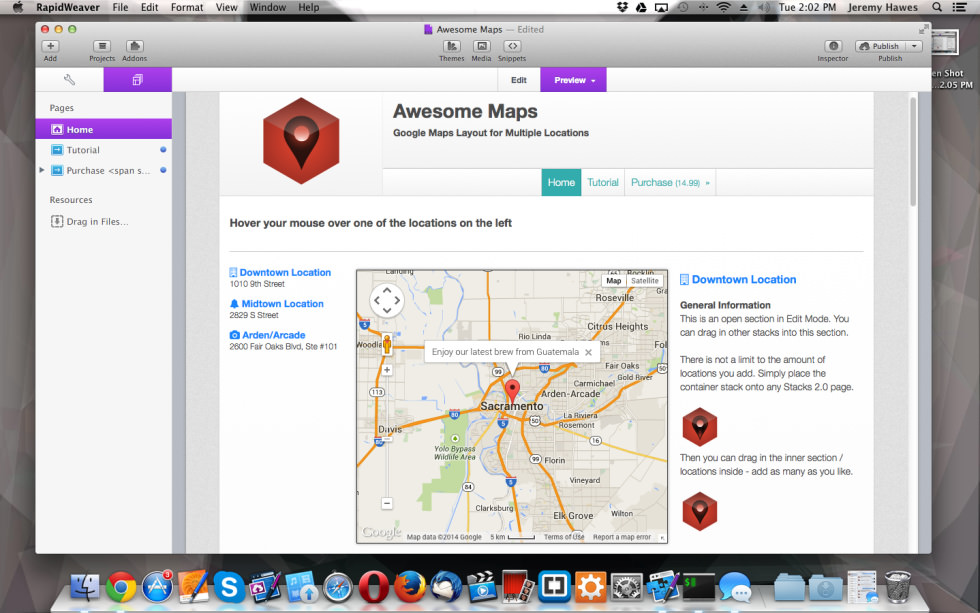
Task: Open System Preferences from the dock
Action: pyautogui.click(x=626, y=587)
